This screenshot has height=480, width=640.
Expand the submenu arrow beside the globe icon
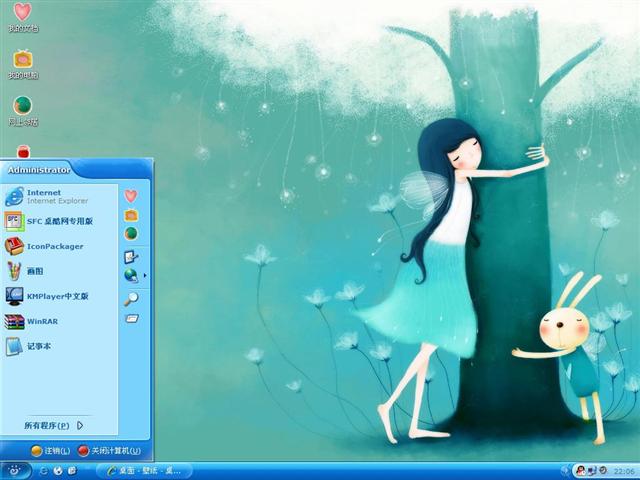click(145, 275)
